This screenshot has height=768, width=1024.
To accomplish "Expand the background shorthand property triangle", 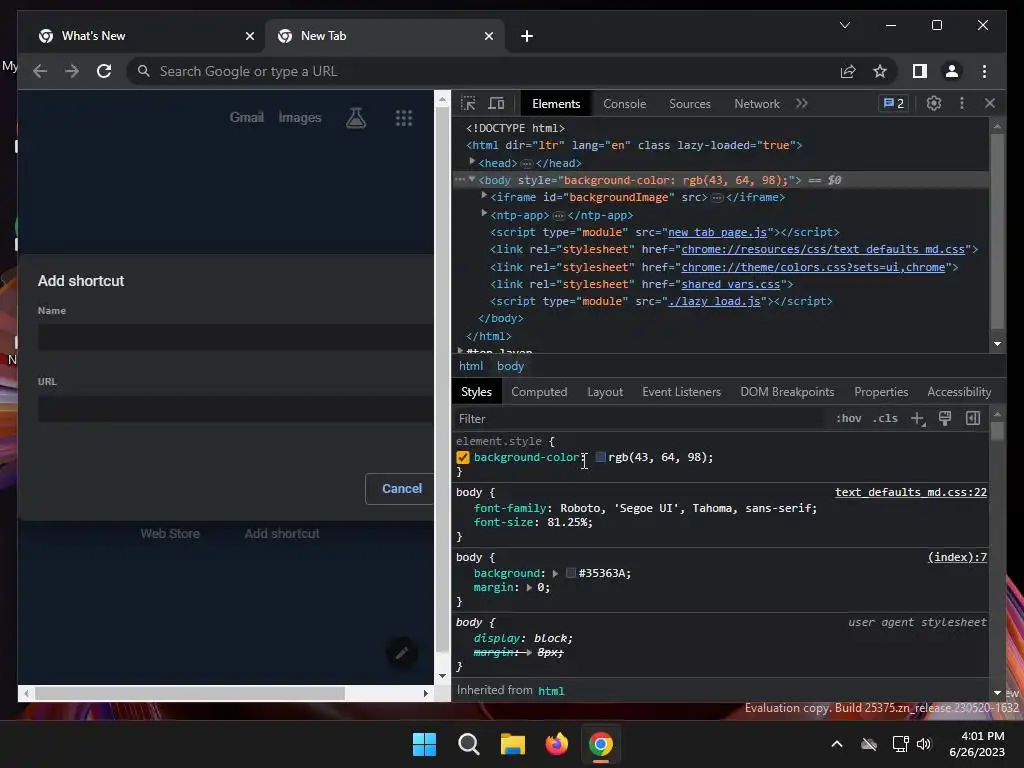I will click(555, 573).
